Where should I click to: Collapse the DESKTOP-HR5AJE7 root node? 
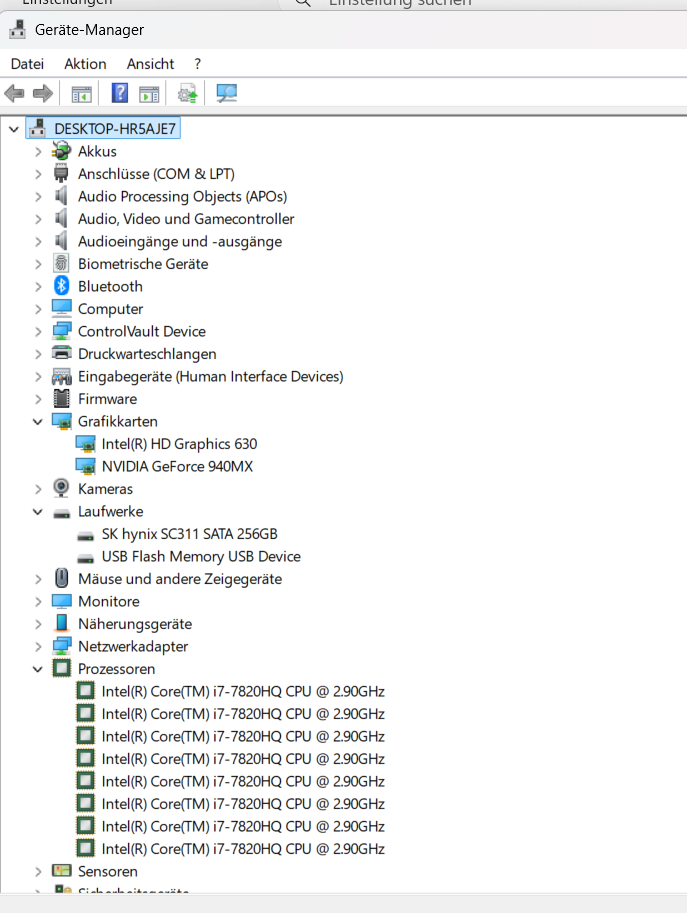(13, 129)
